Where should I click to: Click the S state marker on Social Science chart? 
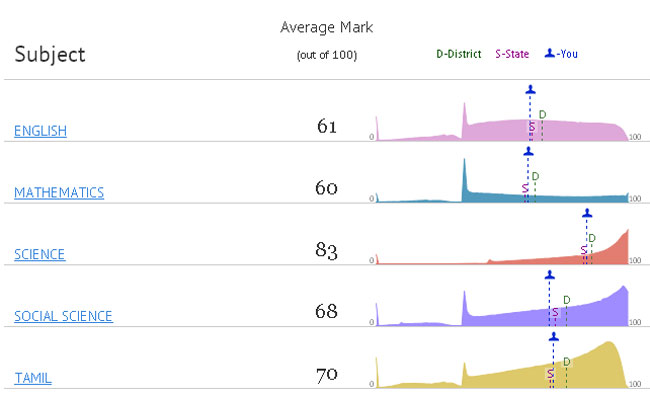pos(555,312)
